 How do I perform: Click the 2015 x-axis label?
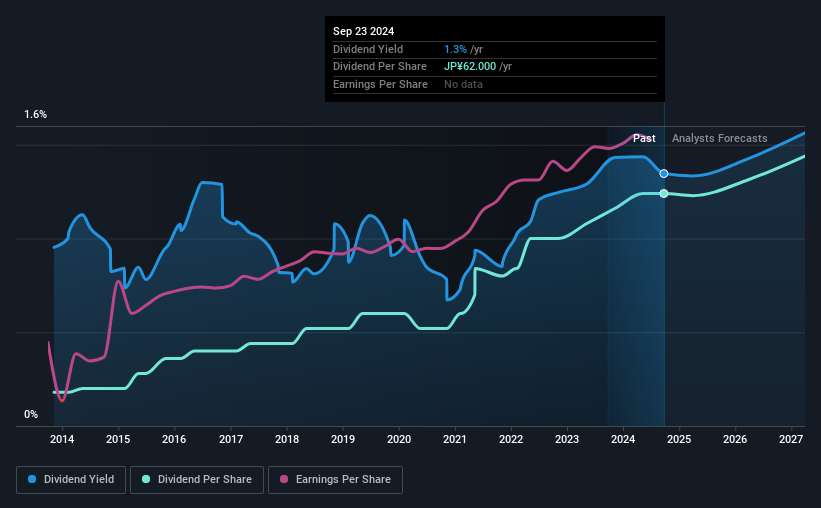point(118,439)
